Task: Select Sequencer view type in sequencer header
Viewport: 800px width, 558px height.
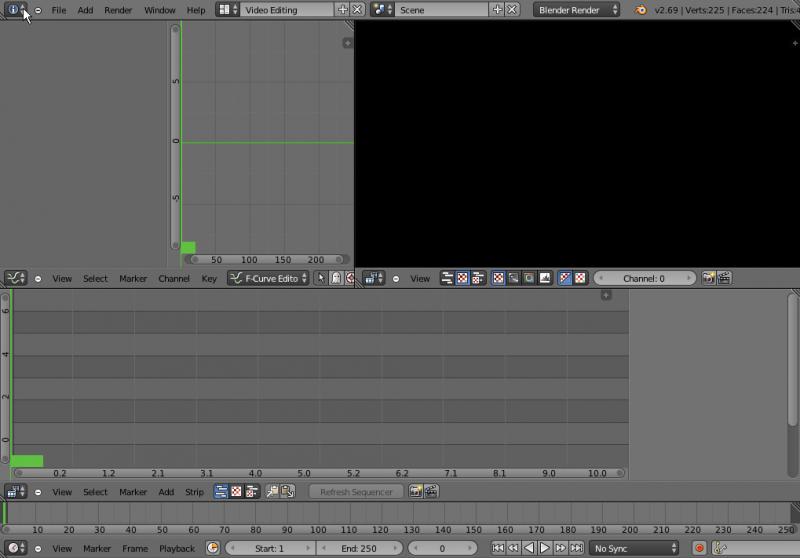Action: tap(220, 491)
